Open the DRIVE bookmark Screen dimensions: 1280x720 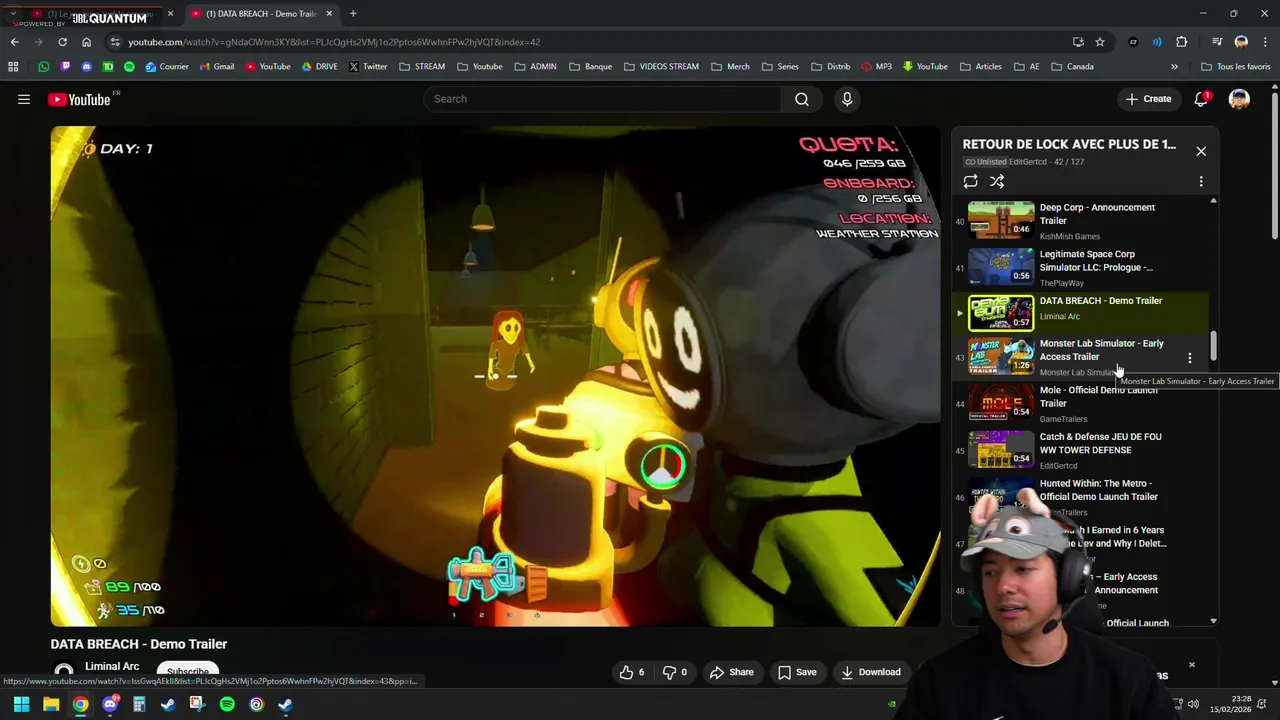point(319,67)
